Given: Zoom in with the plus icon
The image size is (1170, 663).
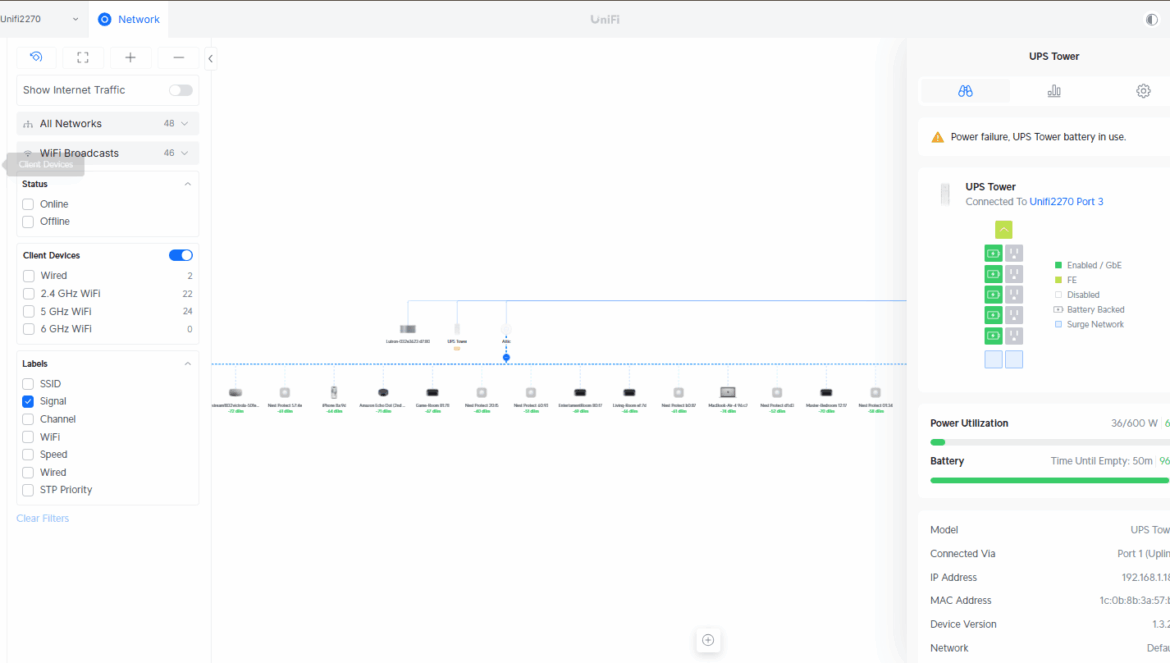Looking at the screenshot, I should point(130,58).
